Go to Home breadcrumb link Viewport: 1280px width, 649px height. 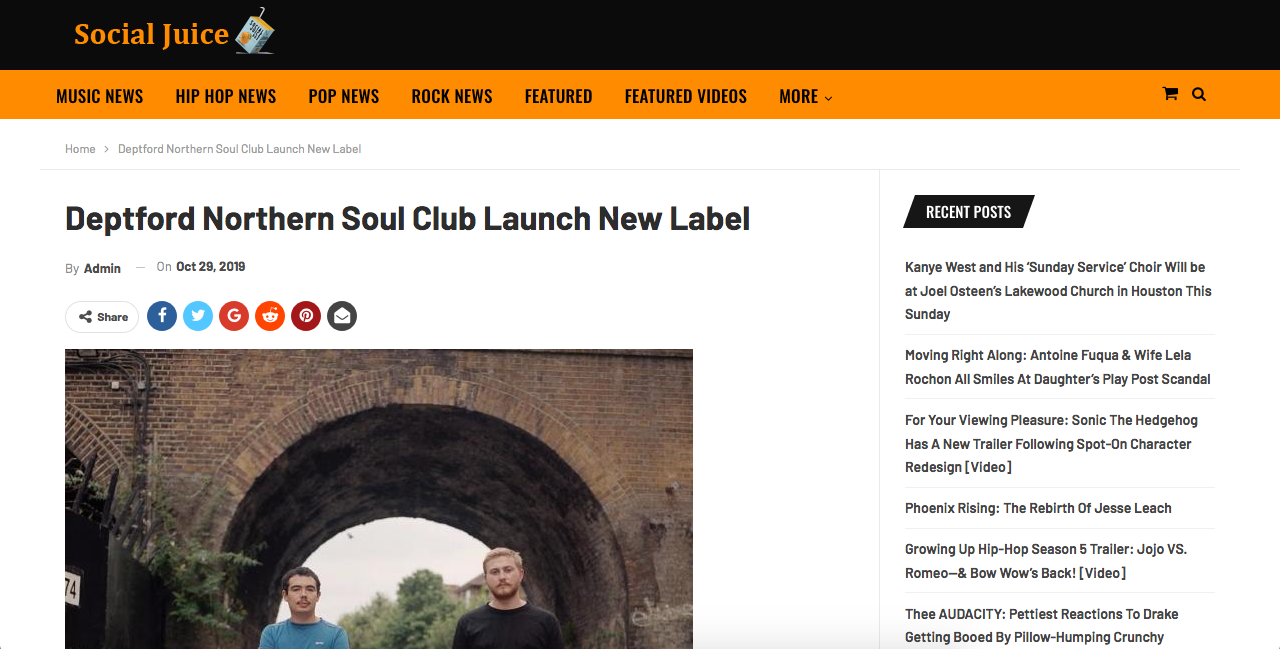(x=80, y=149)
